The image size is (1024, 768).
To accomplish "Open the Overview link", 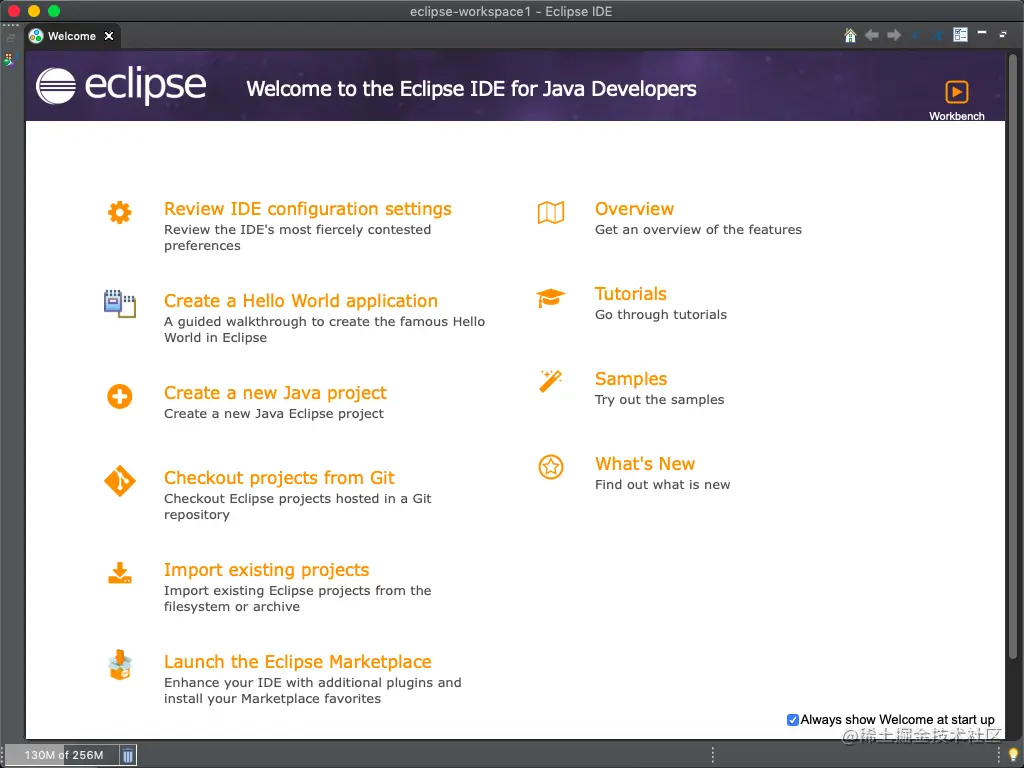I will point(634,209).
